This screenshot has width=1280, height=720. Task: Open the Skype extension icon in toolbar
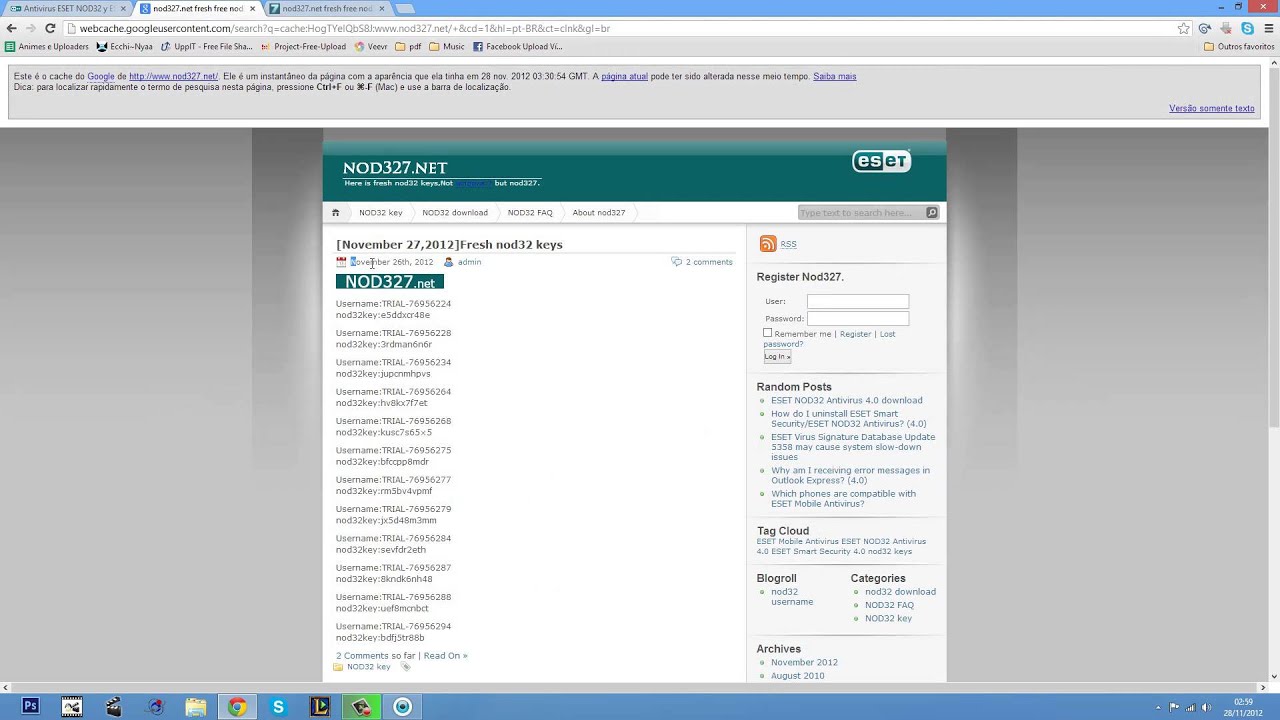pos(1247,28)
